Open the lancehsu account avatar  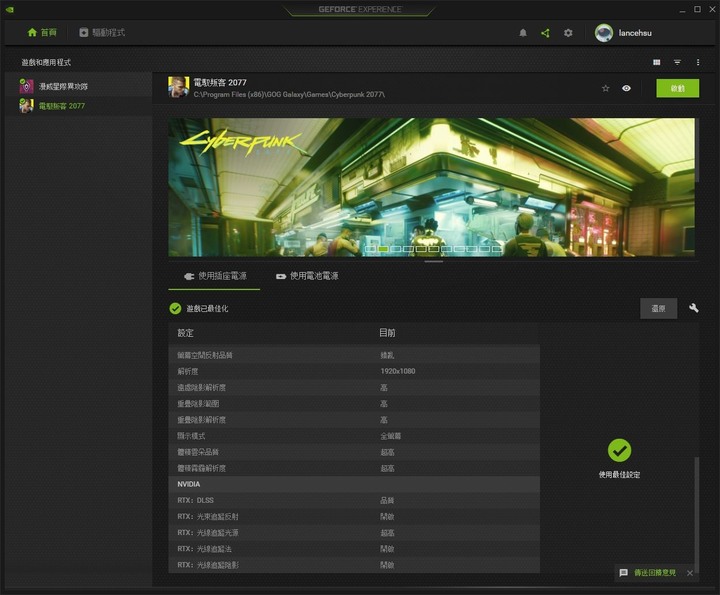coord(604,33)
